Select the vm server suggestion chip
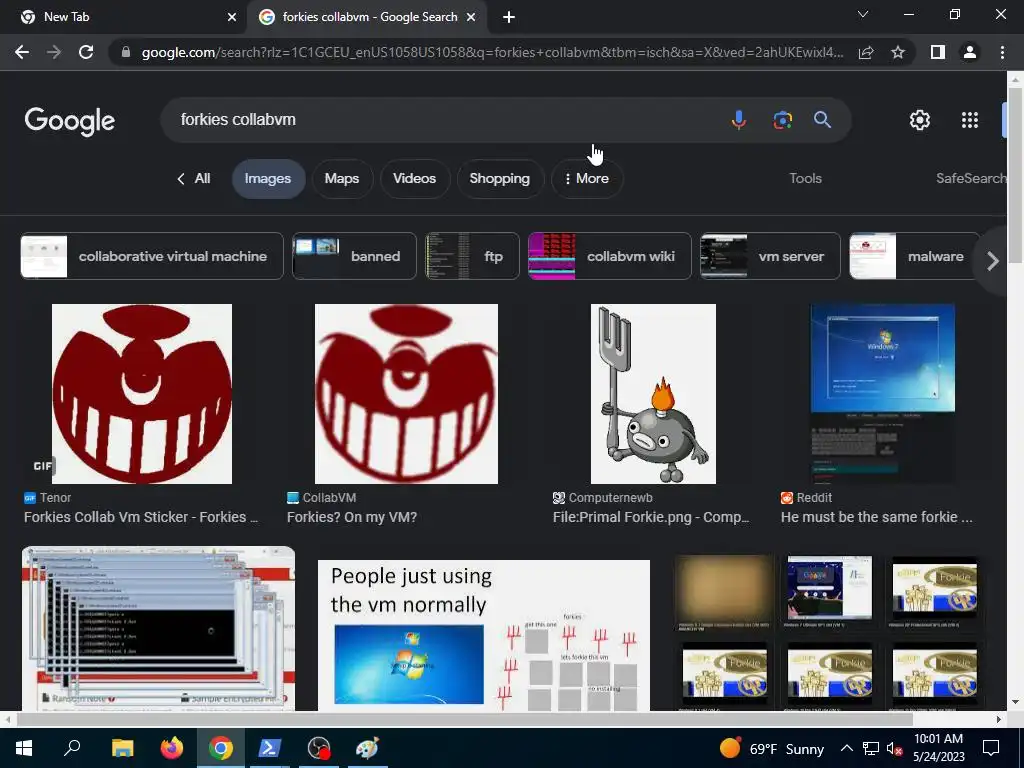Screen dimensions: 1024x768 pyautogui.click(x=770, y=256)
